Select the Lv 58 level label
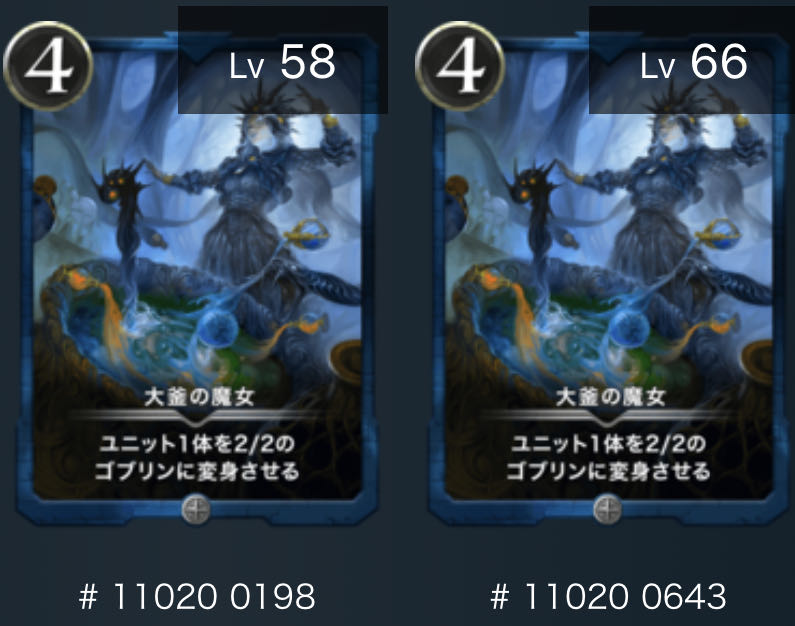795x626 pixels. 282,62
